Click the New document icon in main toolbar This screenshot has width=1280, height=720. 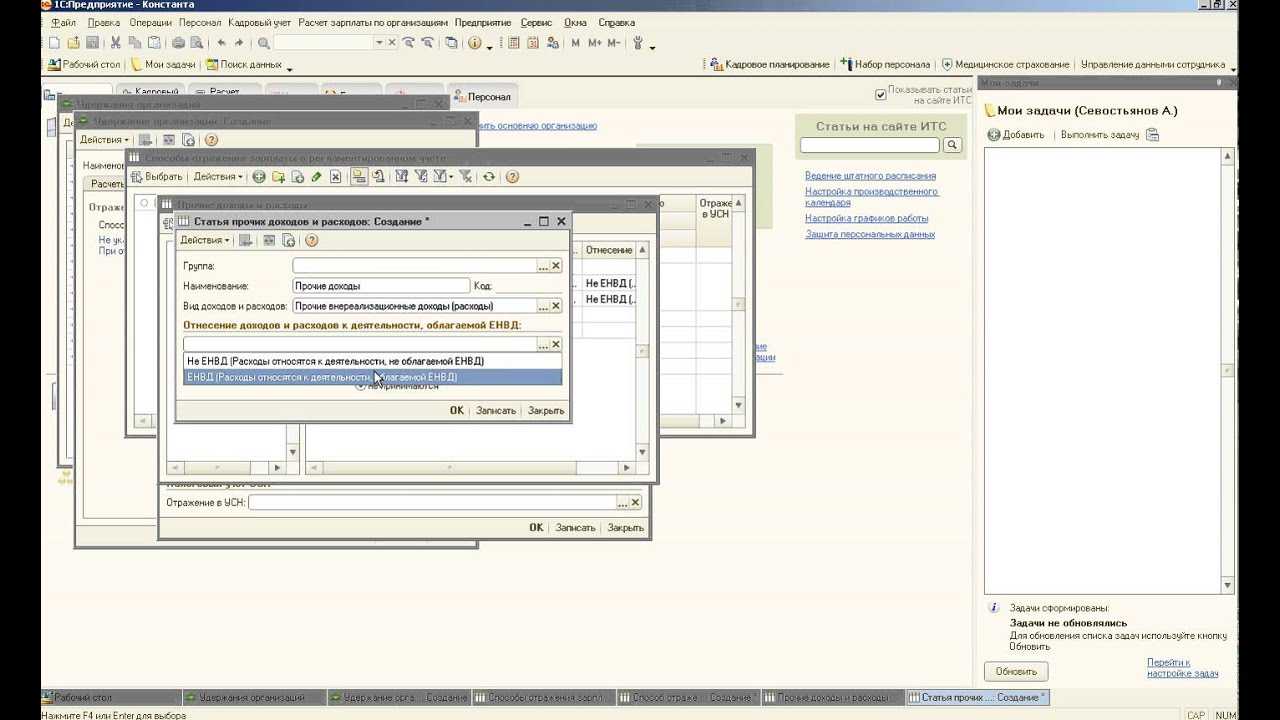coord(54,43)
